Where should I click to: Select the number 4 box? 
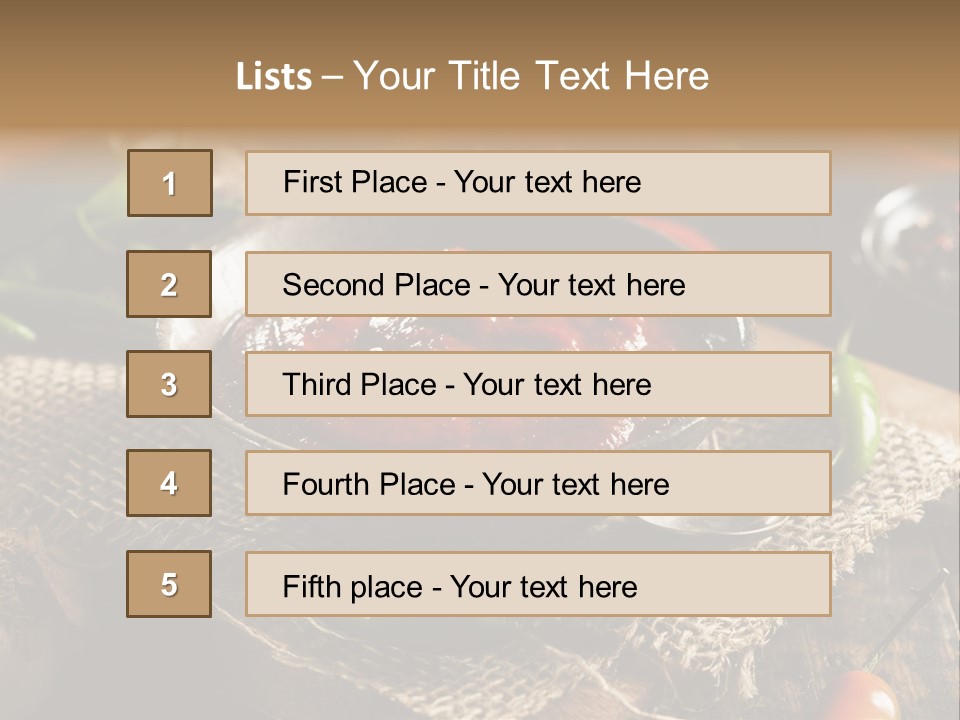[x=169, y=484]
